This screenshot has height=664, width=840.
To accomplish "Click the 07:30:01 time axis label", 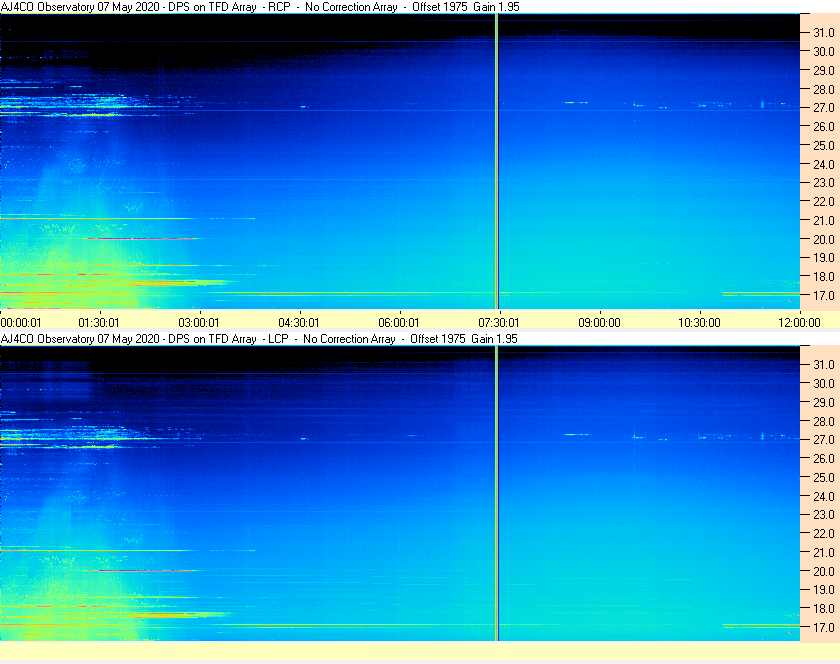I will pyautogui.click(x=499, y=323).
